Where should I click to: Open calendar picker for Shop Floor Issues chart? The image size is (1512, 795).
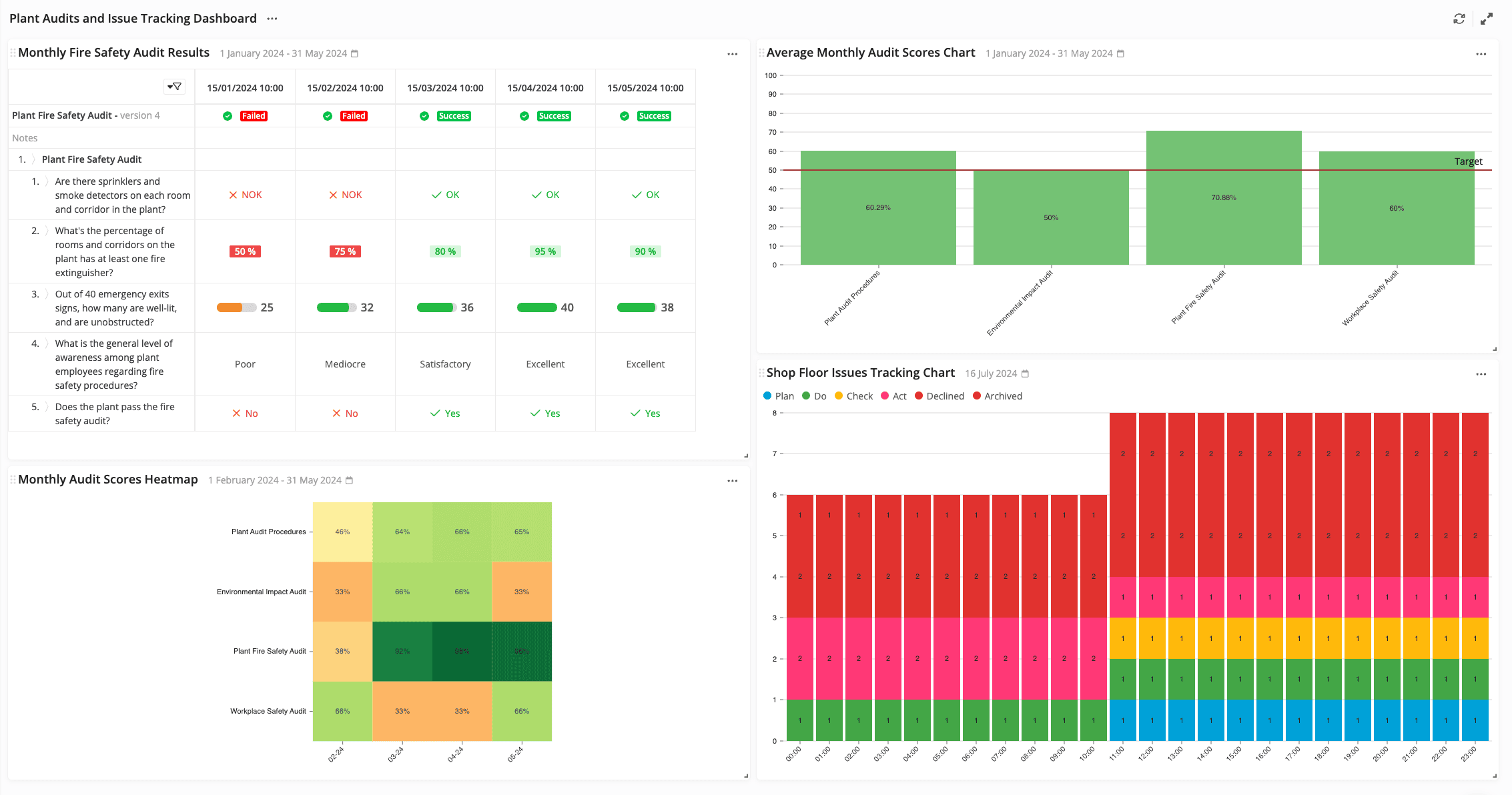point(1026,373)
